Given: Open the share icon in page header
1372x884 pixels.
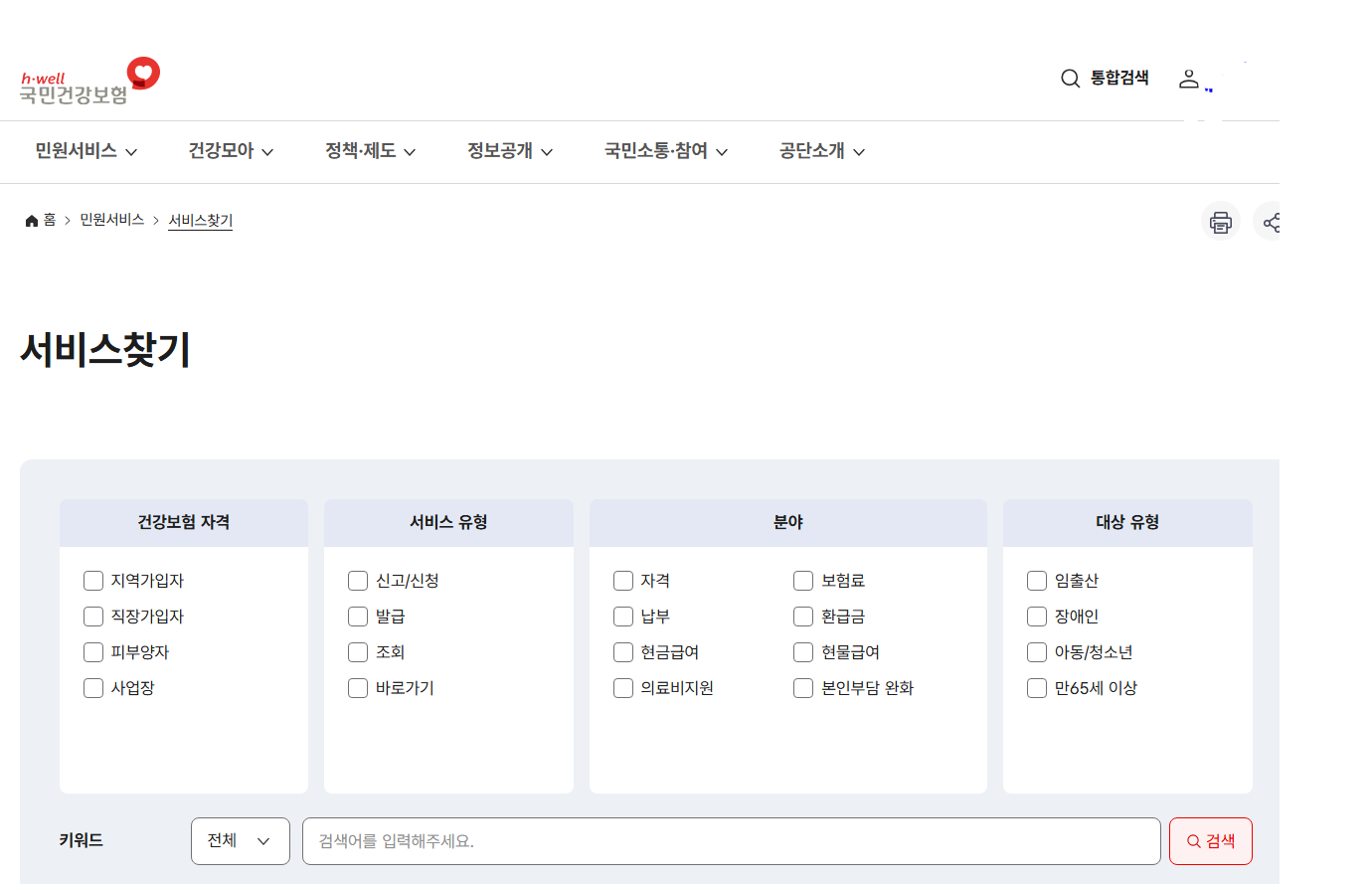Looking at the screenshot, I should tap(1270, 221).
